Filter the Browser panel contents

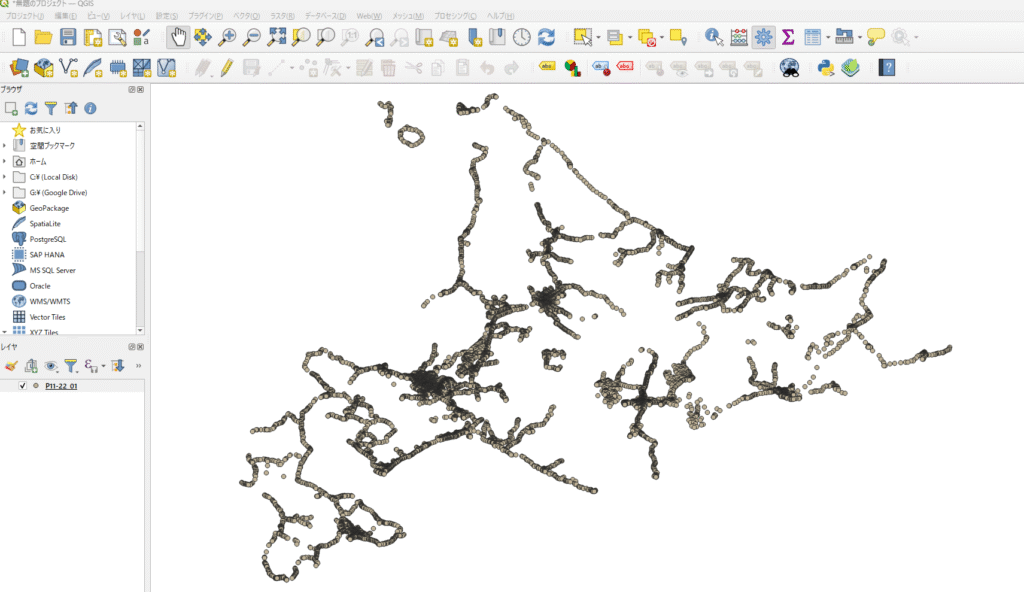[x=50, y=108]
